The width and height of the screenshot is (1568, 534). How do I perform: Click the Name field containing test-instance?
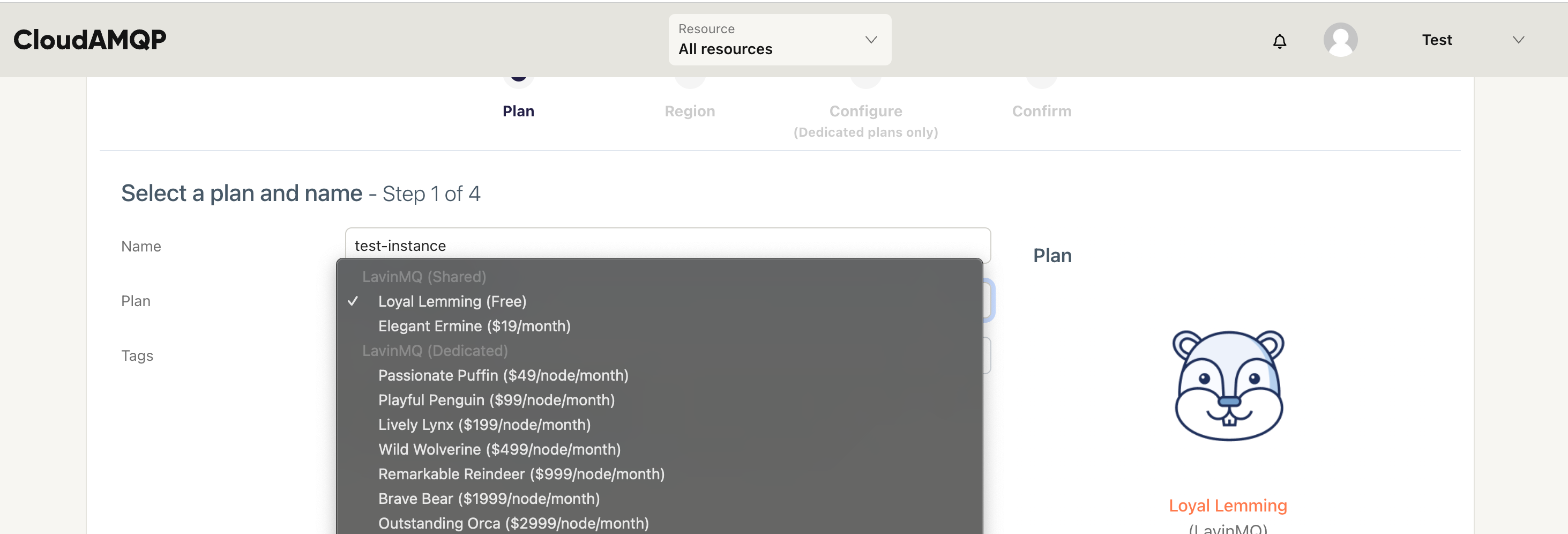668,245
